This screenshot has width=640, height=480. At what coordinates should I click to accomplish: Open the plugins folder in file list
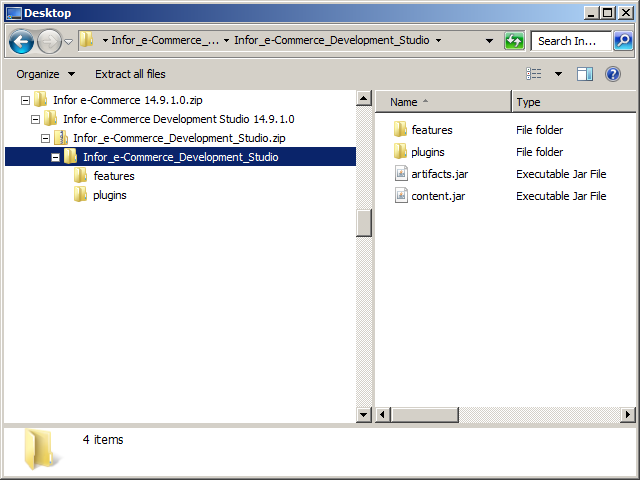point(429,152)
